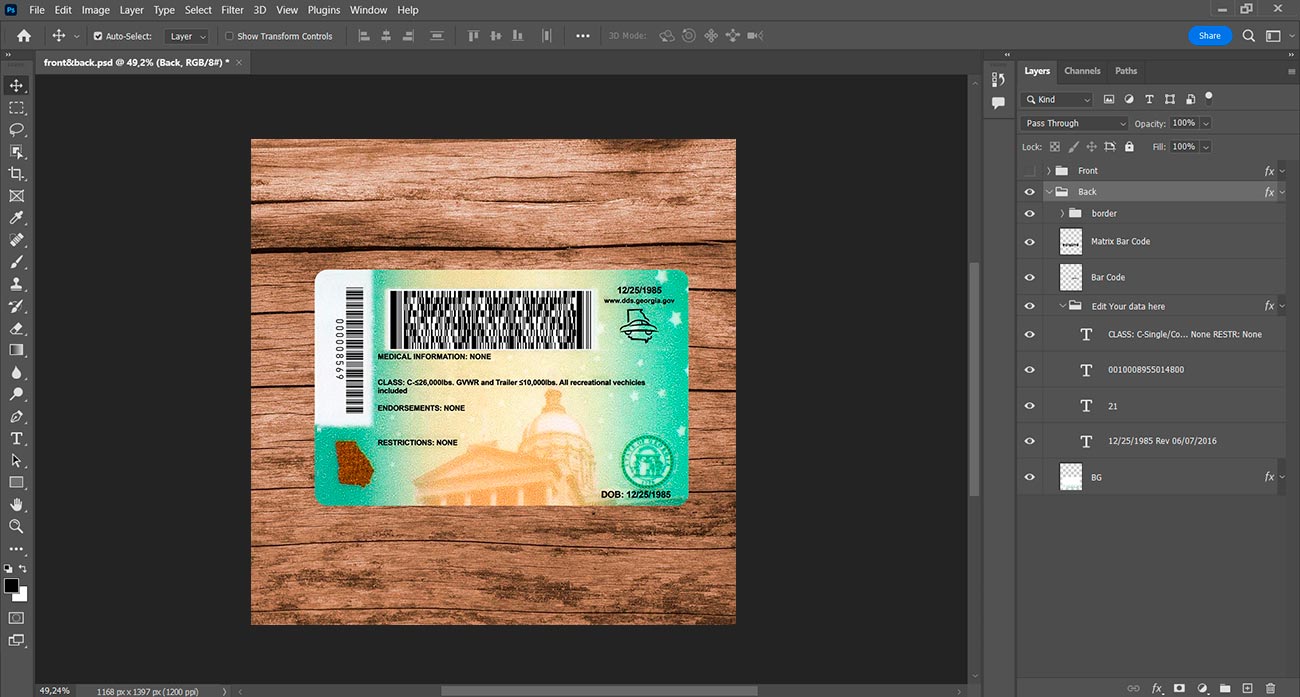The height and width of the screenshot is (697, 1300).
Task: Click the Share button
Action: coord(1209,36)
